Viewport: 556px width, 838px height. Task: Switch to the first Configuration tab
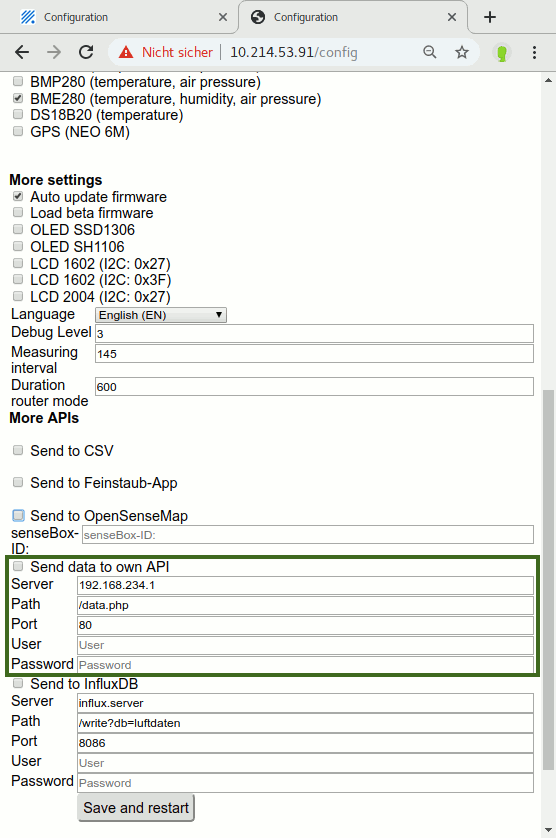point(119,18)
